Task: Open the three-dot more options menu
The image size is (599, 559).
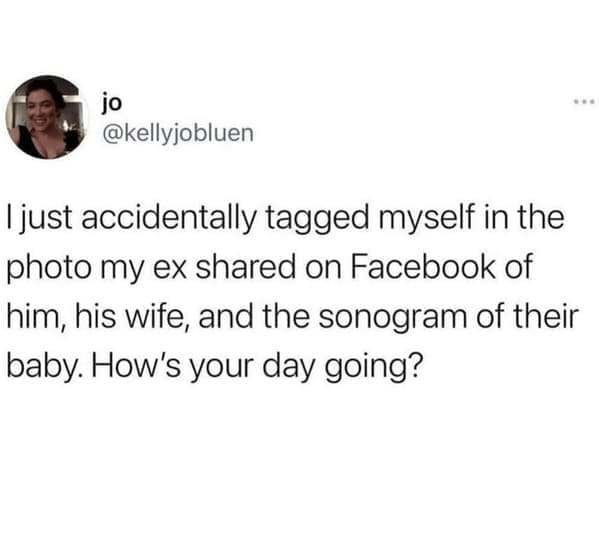Action: point(584,102)
